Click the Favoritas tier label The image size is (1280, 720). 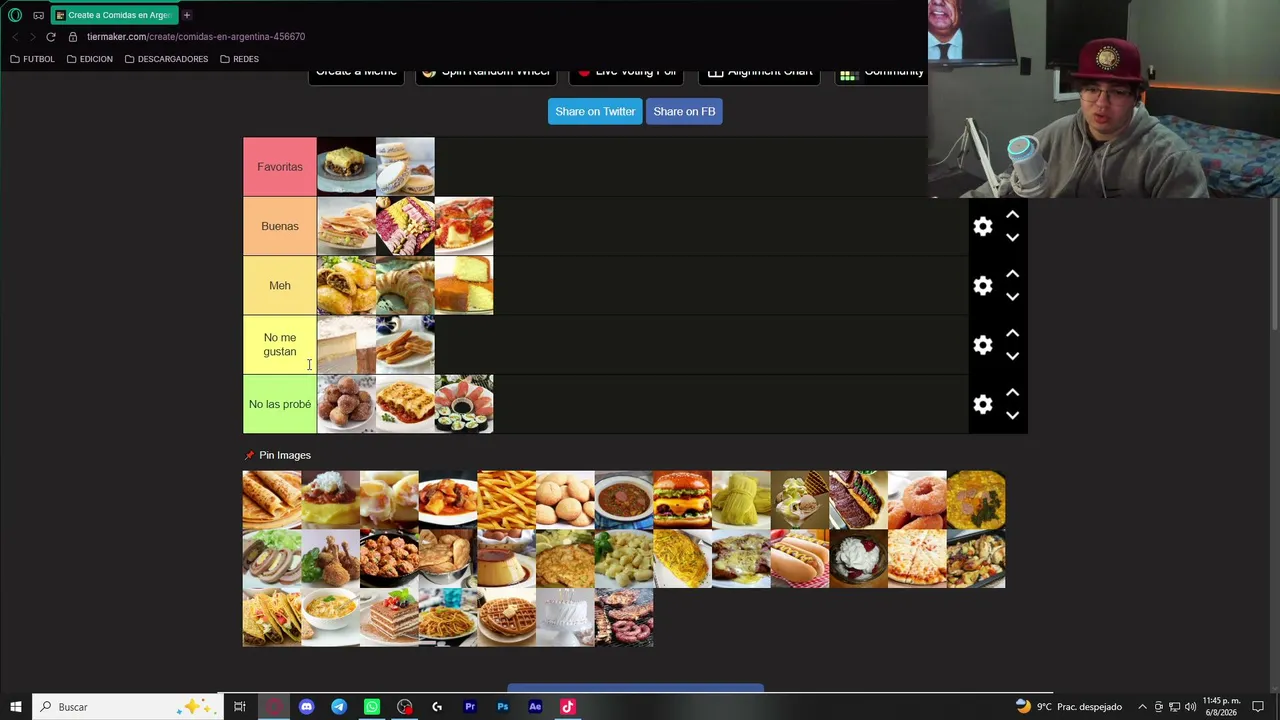click(x=280, y=167)
